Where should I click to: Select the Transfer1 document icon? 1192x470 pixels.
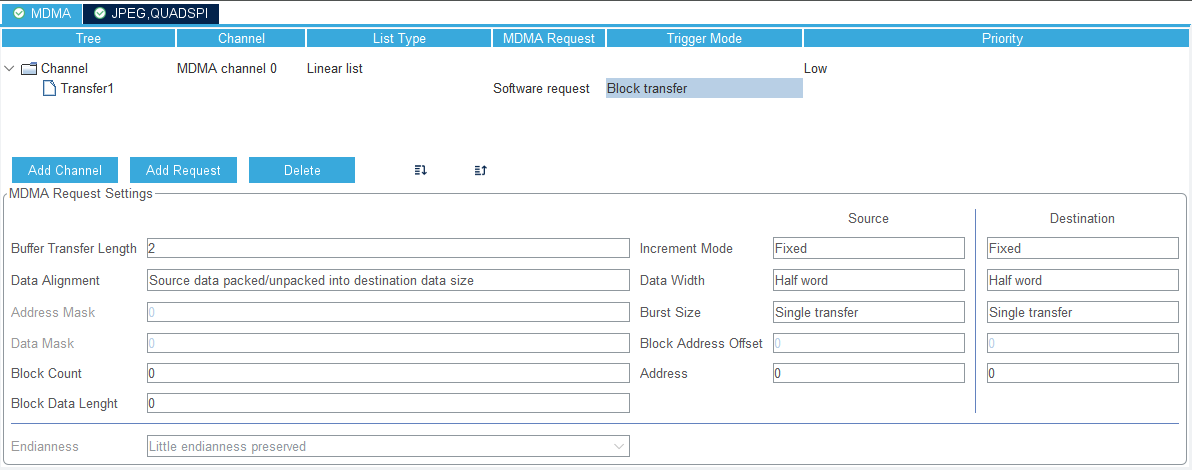[x=49, y=88]
